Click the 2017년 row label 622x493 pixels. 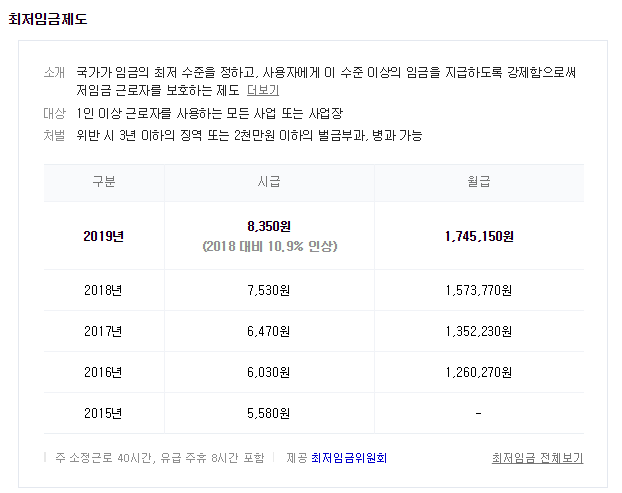pos(103,331)
